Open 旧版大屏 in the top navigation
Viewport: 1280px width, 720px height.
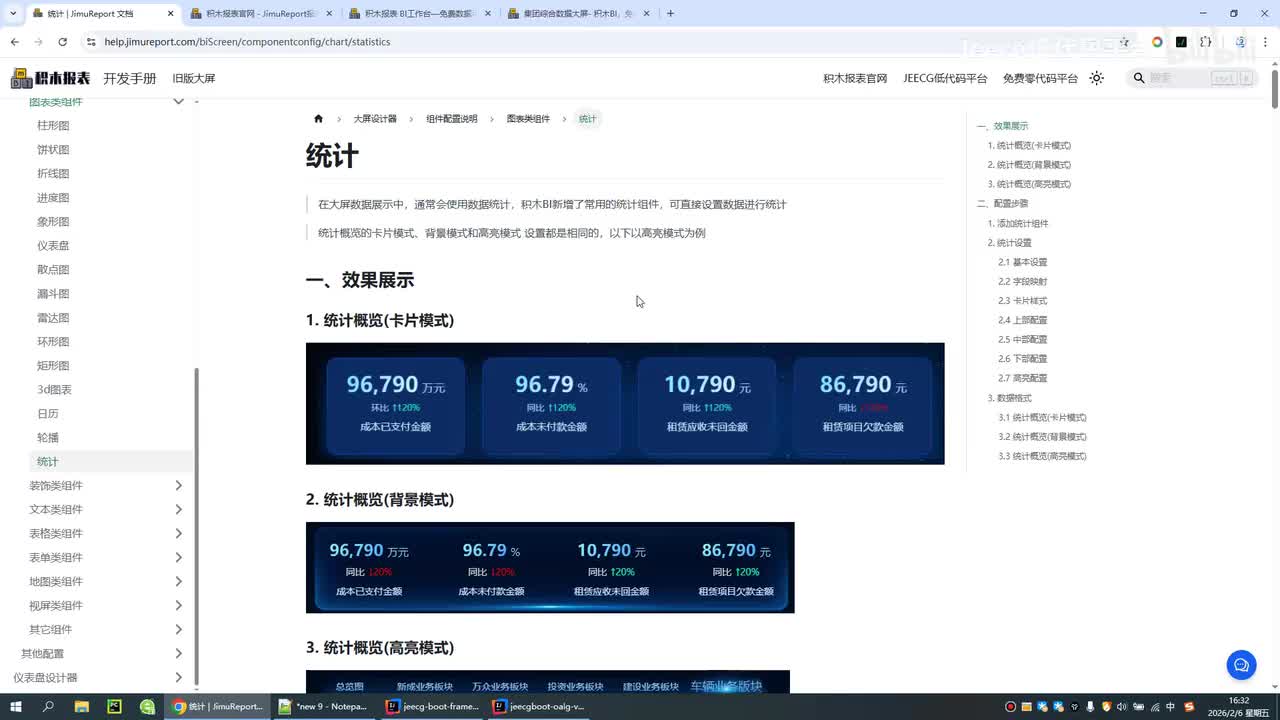194,78
